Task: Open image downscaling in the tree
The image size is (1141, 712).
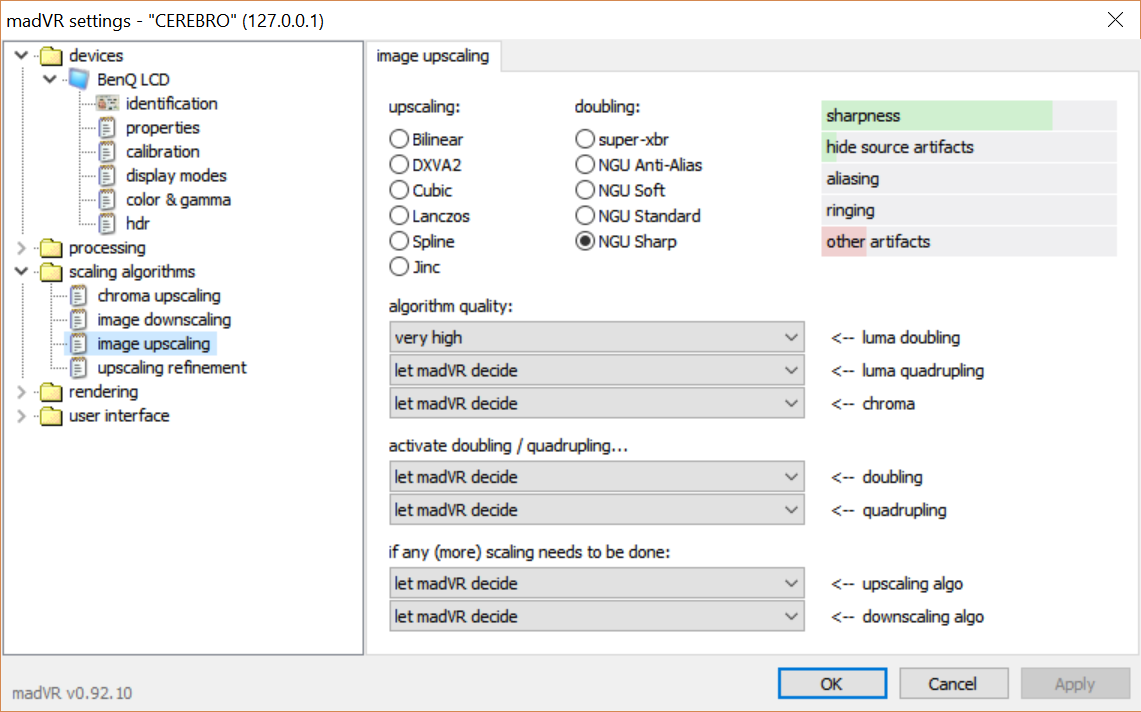Action: 164,320
